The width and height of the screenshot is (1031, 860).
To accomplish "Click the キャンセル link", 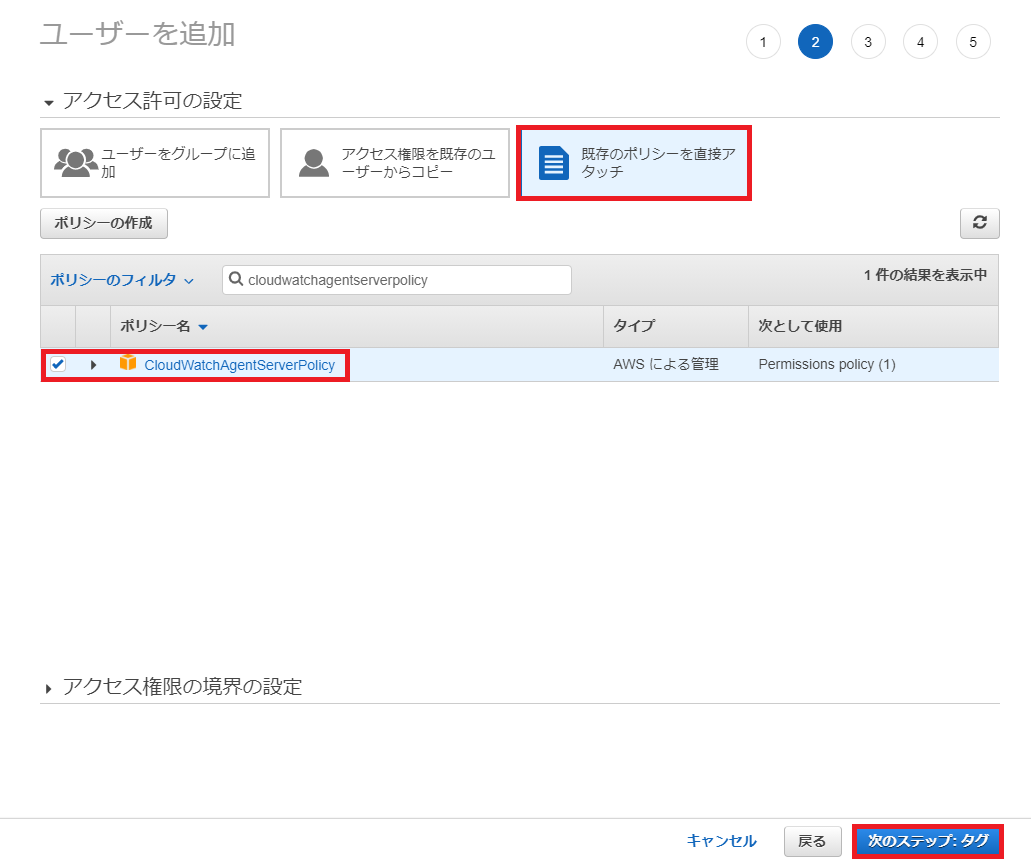I will [x=721, y=841].
